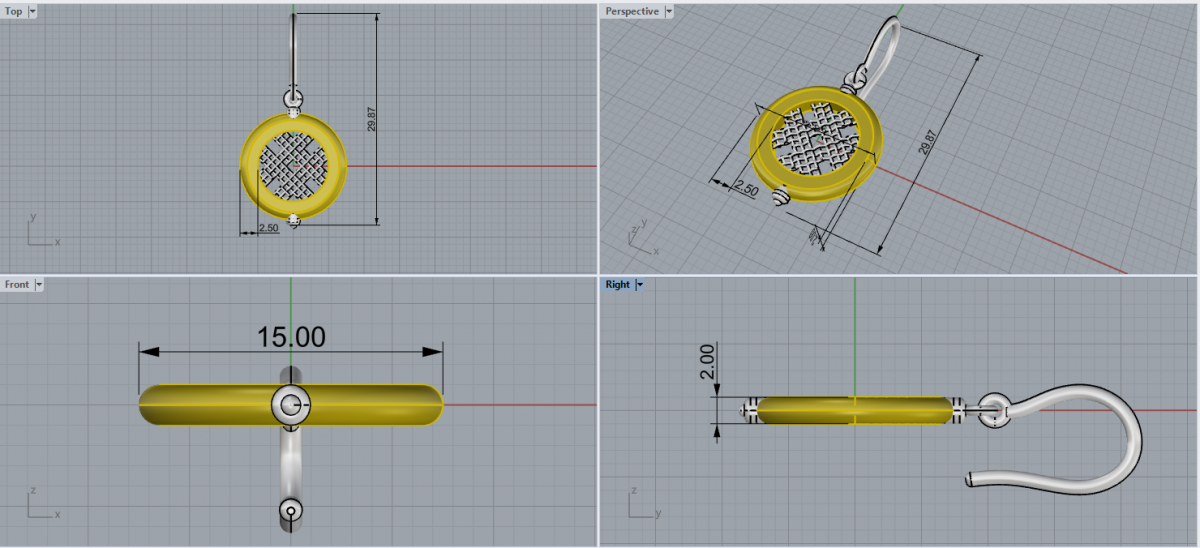This screenshot has height=548, width=1200.
Task: Select the lattice mesh in Perspective view
Action: [x=815, y=140]
